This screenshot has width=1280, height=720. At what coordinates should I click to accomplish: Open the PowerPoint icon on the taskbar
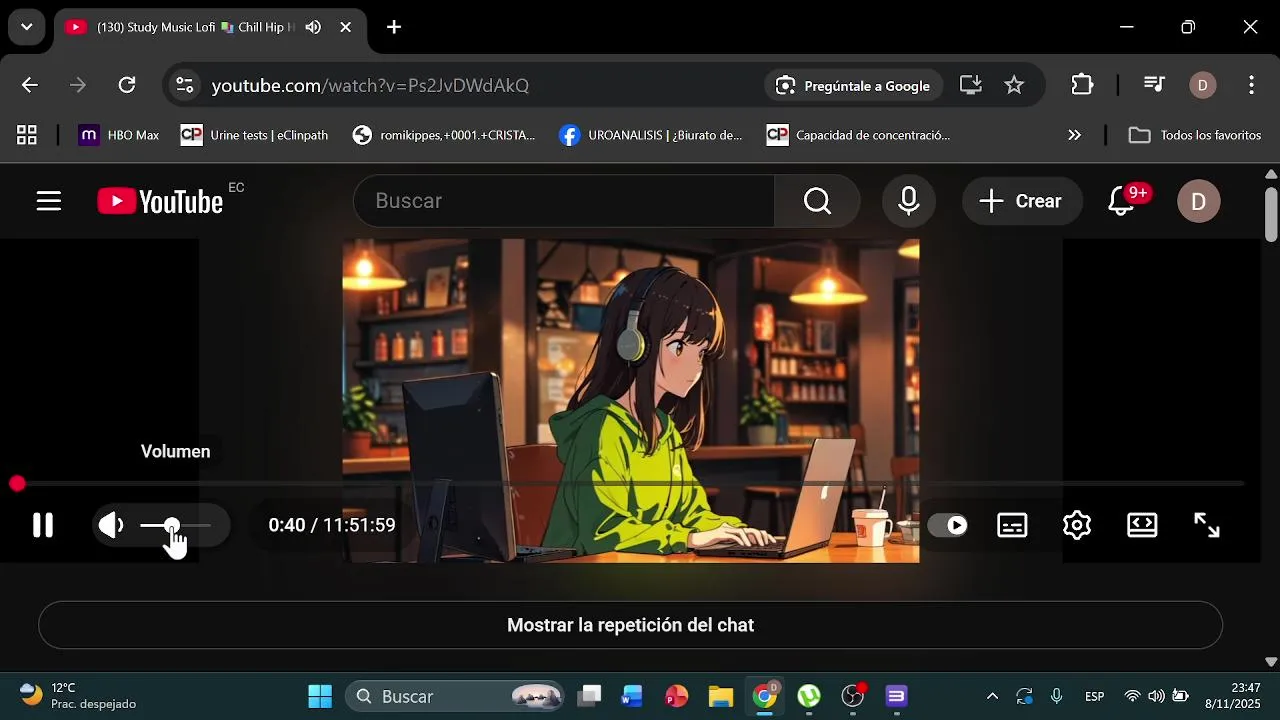pyautogui.click(x=676, y=696)
